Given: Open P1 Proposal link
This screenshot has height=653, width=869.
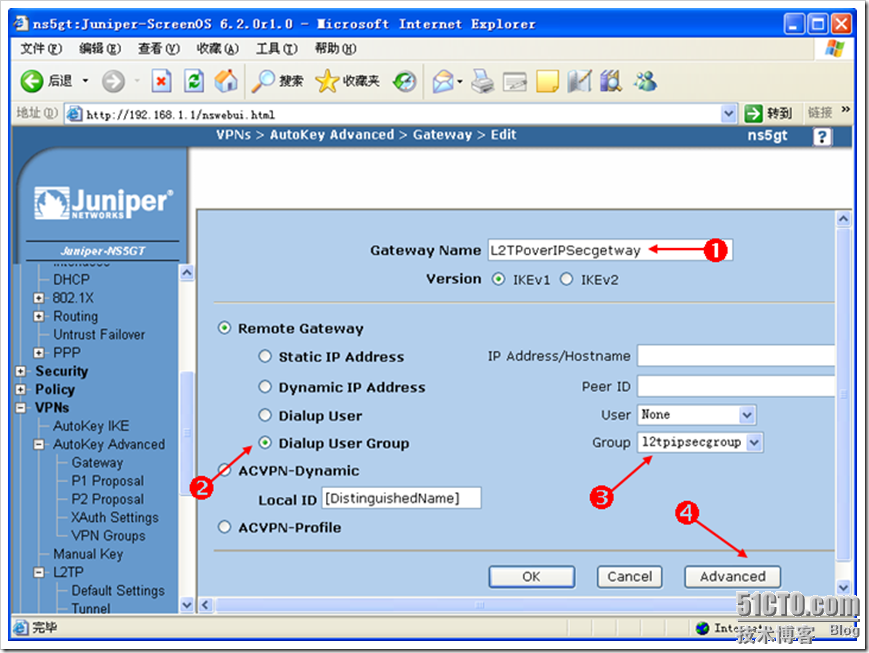Looking at the screenshot, I should pyautogui.click(x=108, y=481).
